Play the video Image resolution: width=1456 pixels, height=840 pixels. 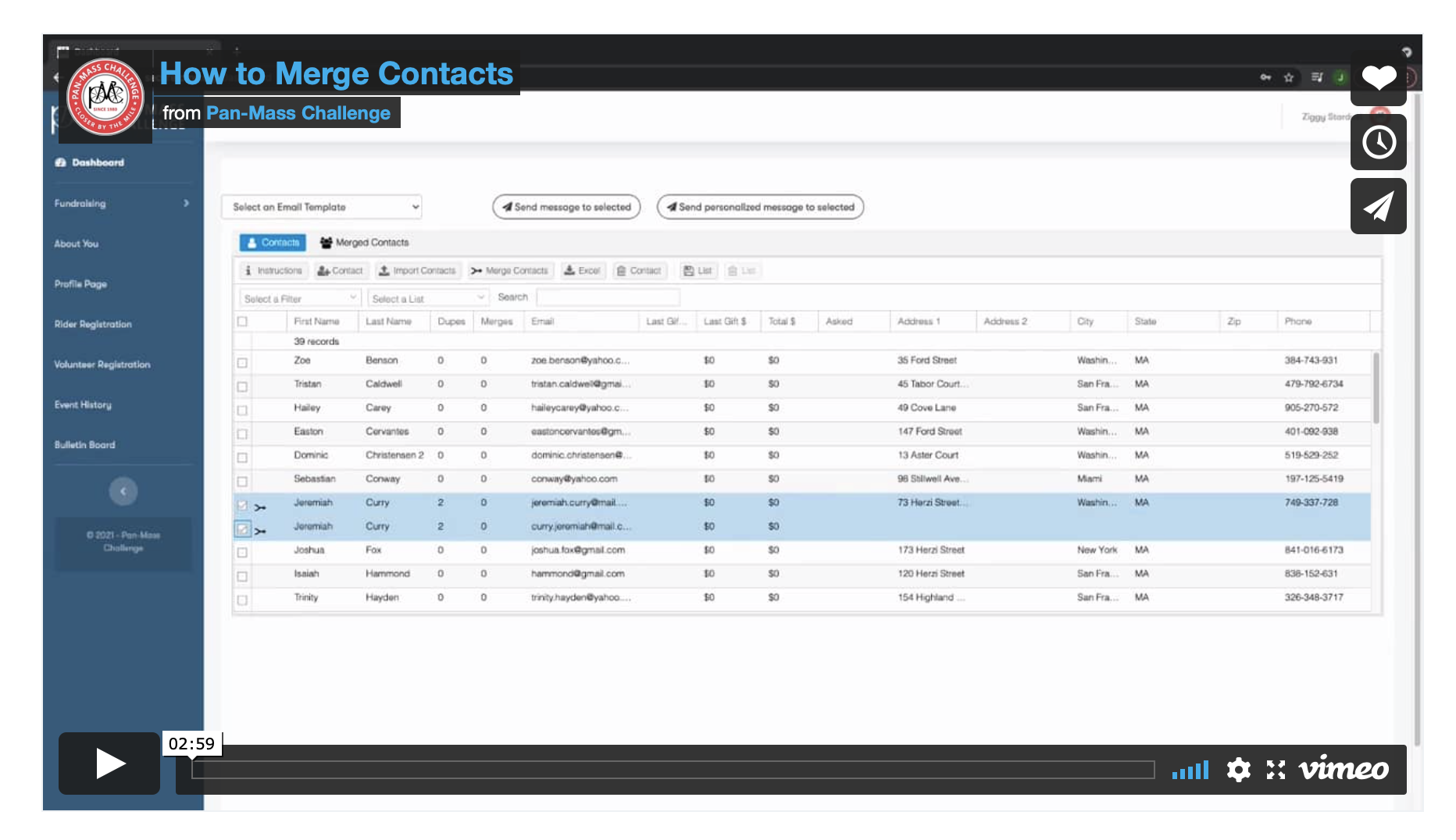109,763
